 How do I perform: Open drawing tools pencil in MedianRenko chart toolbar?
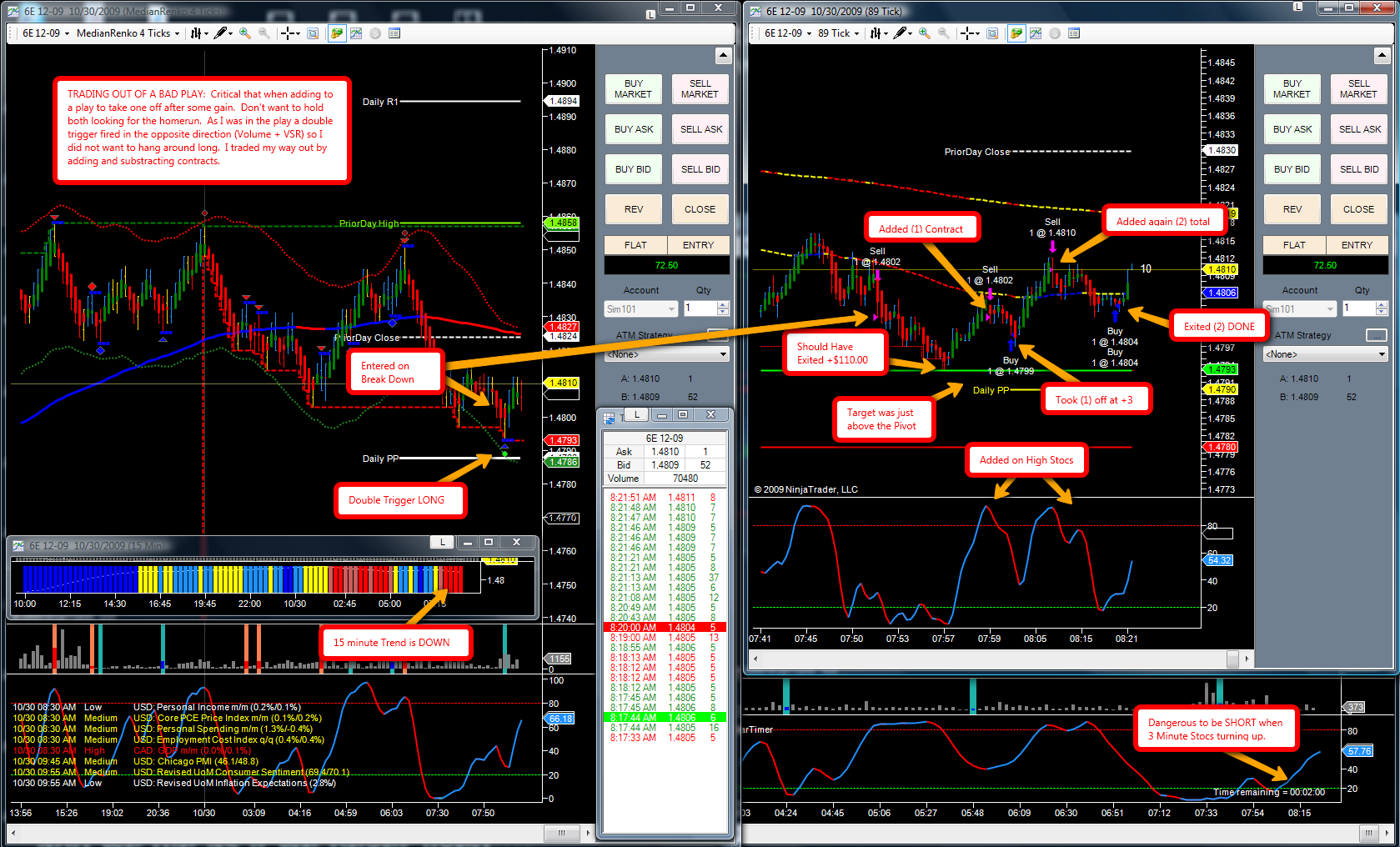[x=222, y=33]
